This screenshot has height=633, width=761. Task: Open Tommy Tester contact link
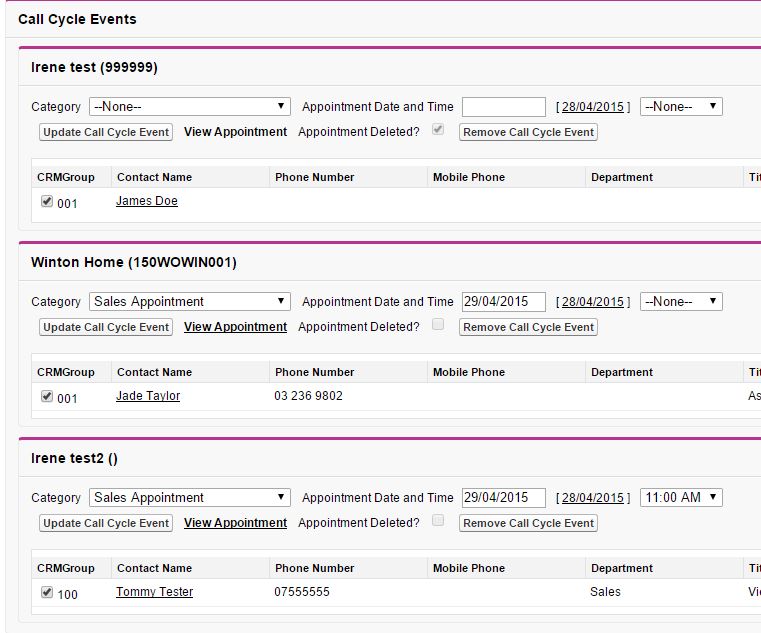[x=154, y=592]
